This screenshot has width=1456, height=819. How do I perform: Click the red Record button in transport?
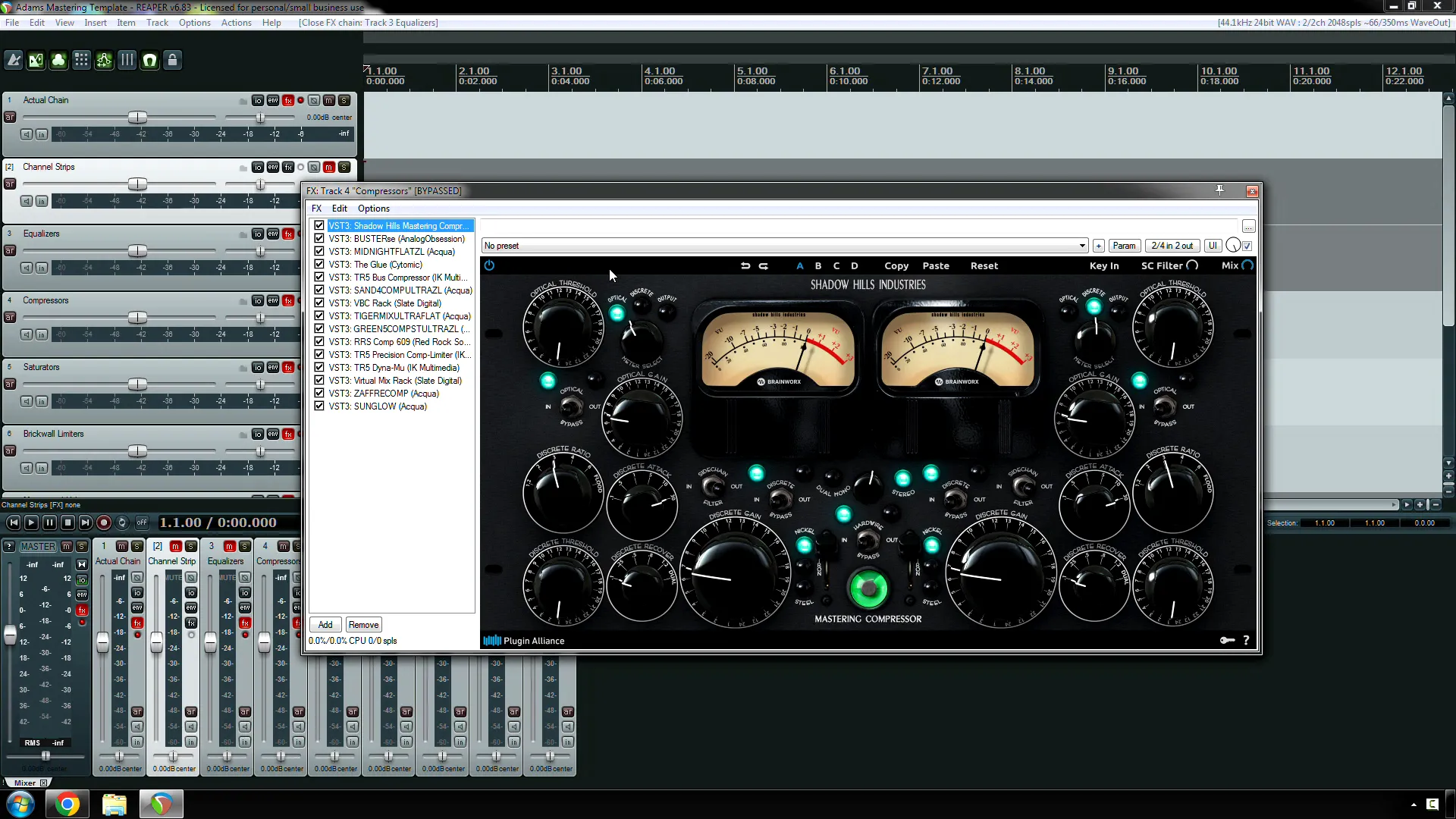[104, 522]
